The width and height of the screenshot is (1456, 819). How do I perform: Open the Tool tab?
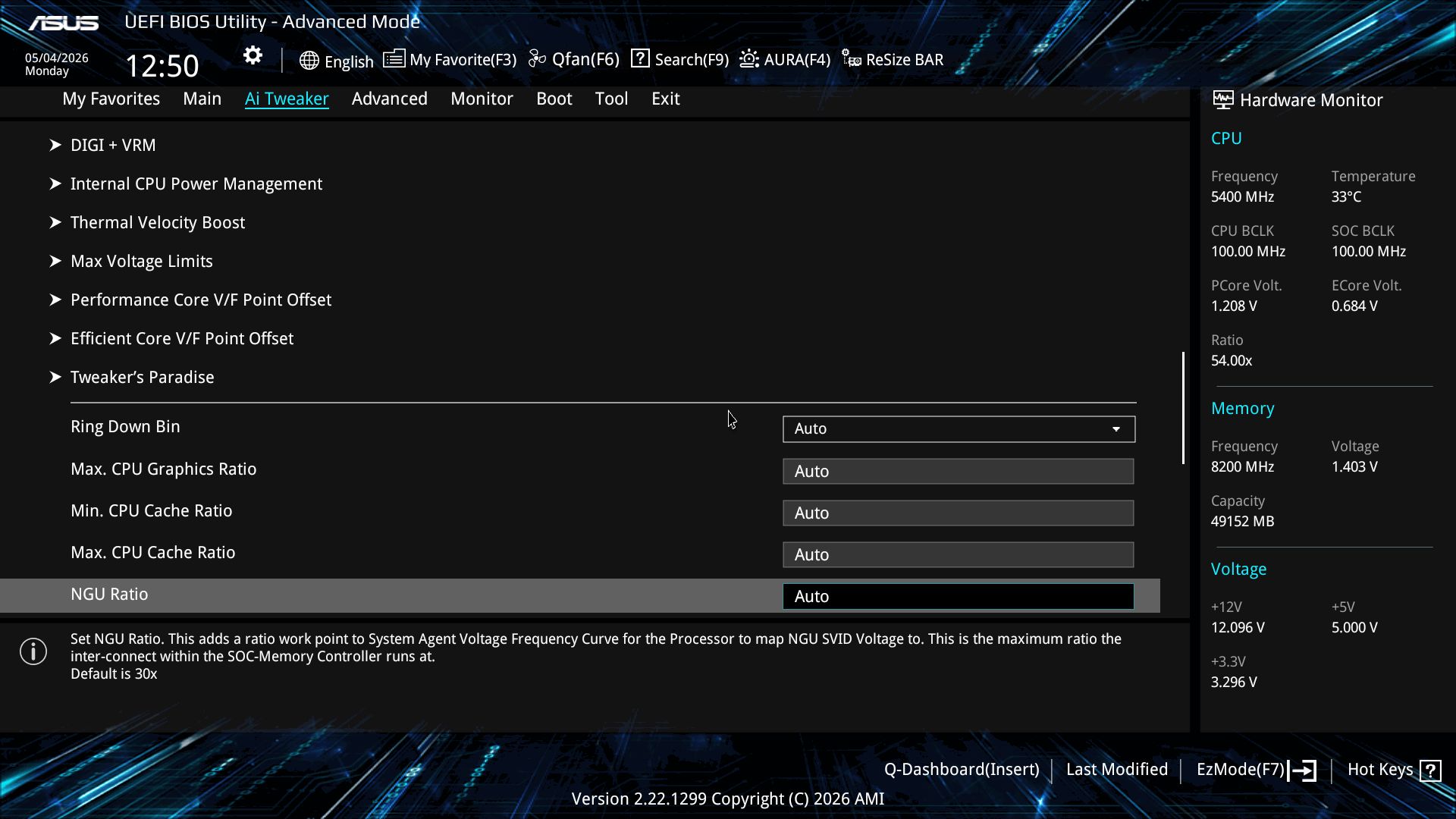611,99
